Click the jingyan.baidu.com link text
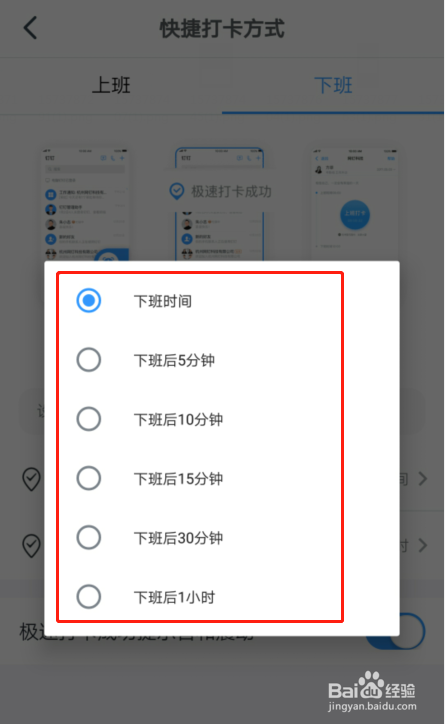445x724 pixels. click(372, 706)
